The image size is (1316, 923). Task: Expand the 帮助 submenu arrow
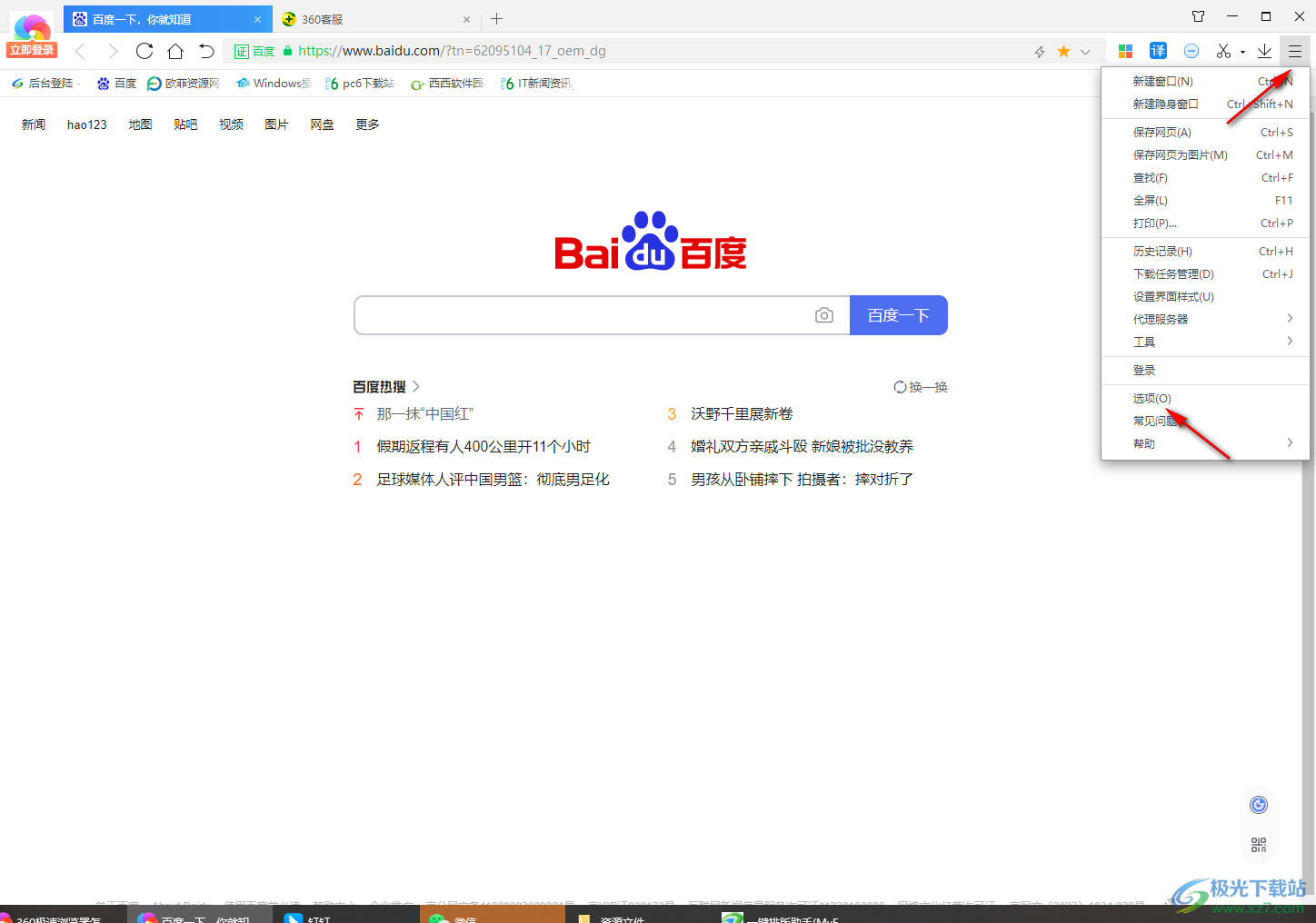coord(1290,442)
